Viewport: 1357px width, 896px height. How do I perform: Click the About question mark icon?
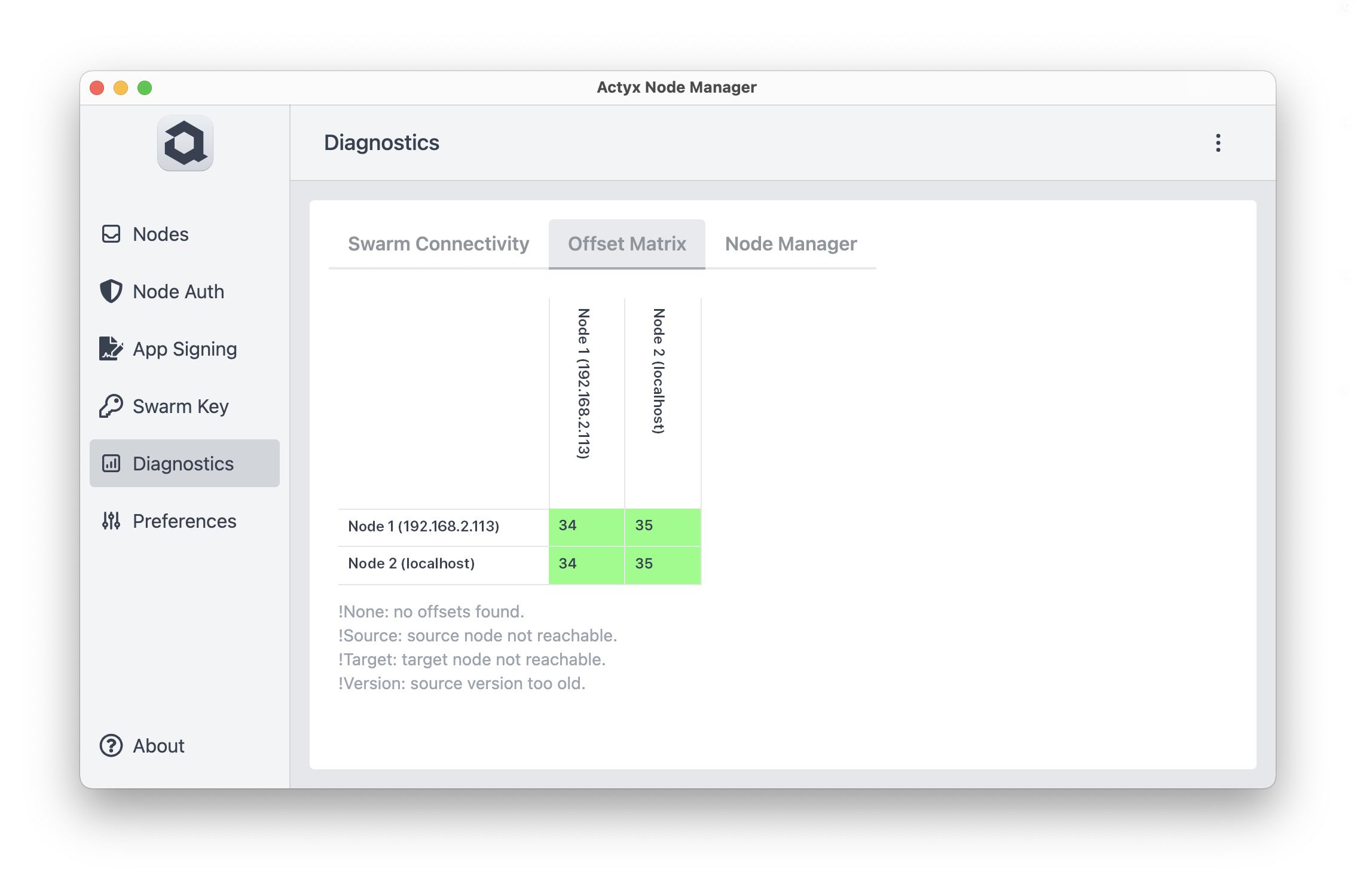[111, 745]
